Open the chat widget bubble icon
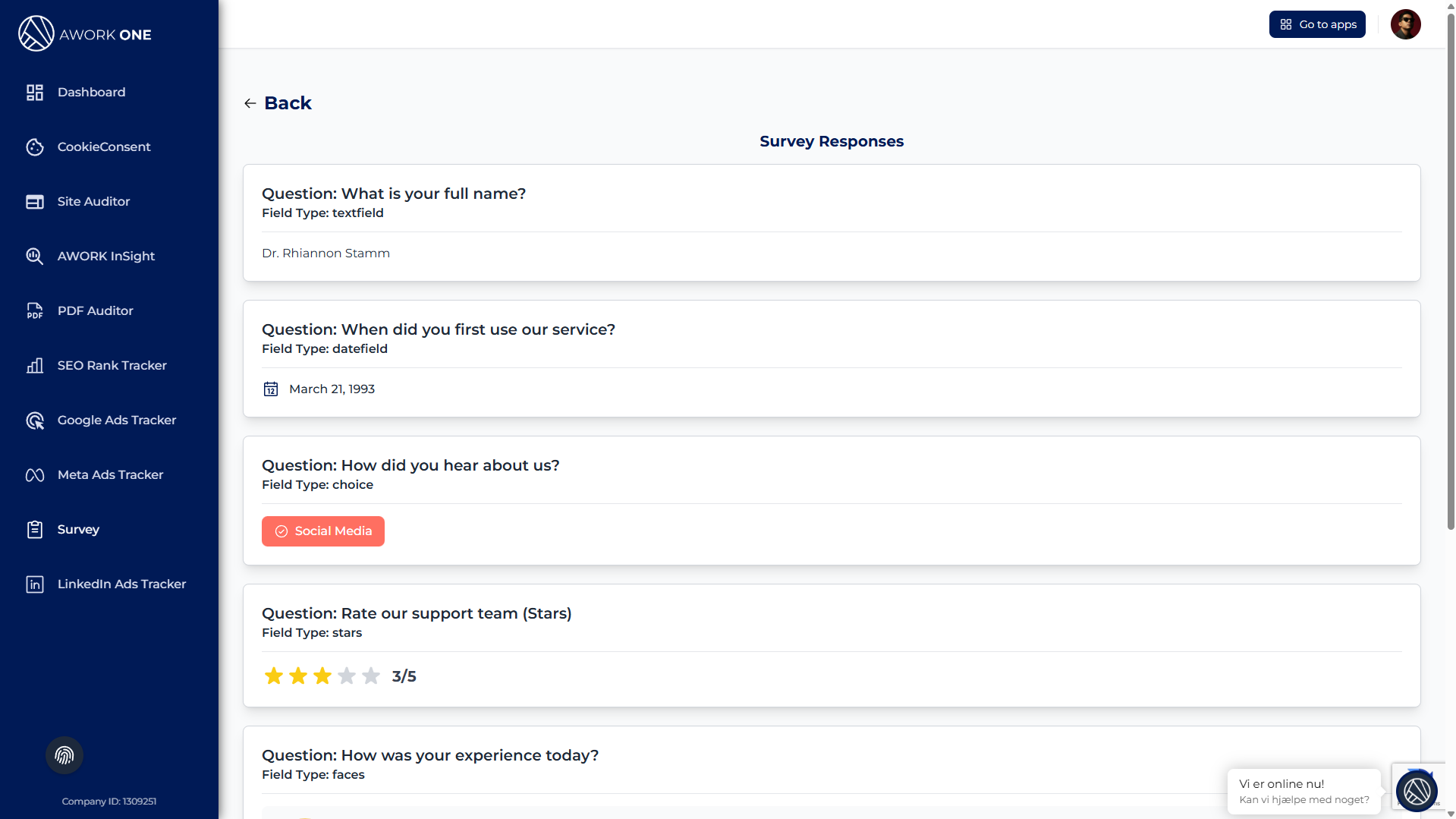Viewport: 1456px width, 819px height. [1416, 791]
